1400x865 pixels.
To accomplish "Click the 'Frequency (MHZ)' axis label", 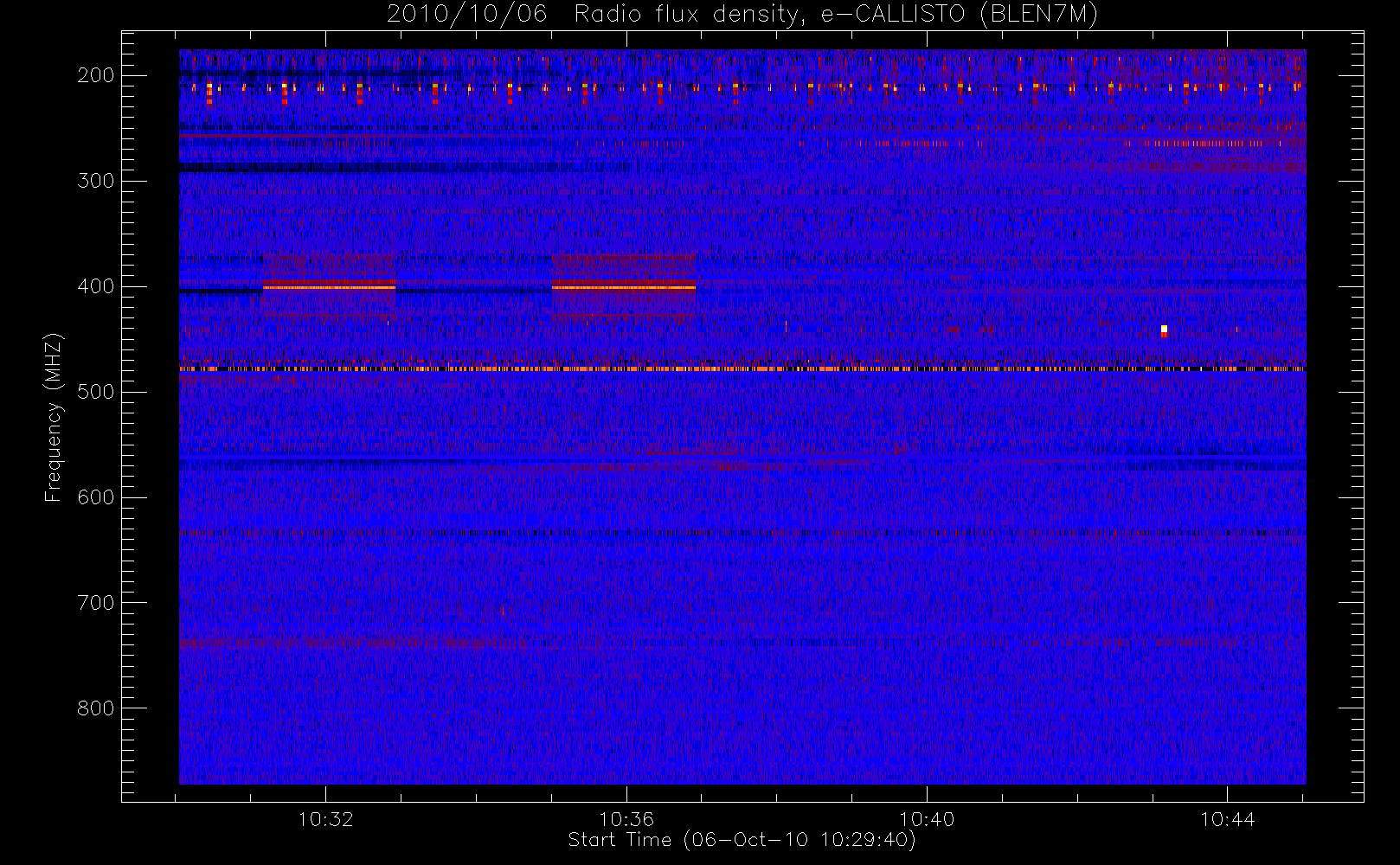I will (x=54, y=417).
